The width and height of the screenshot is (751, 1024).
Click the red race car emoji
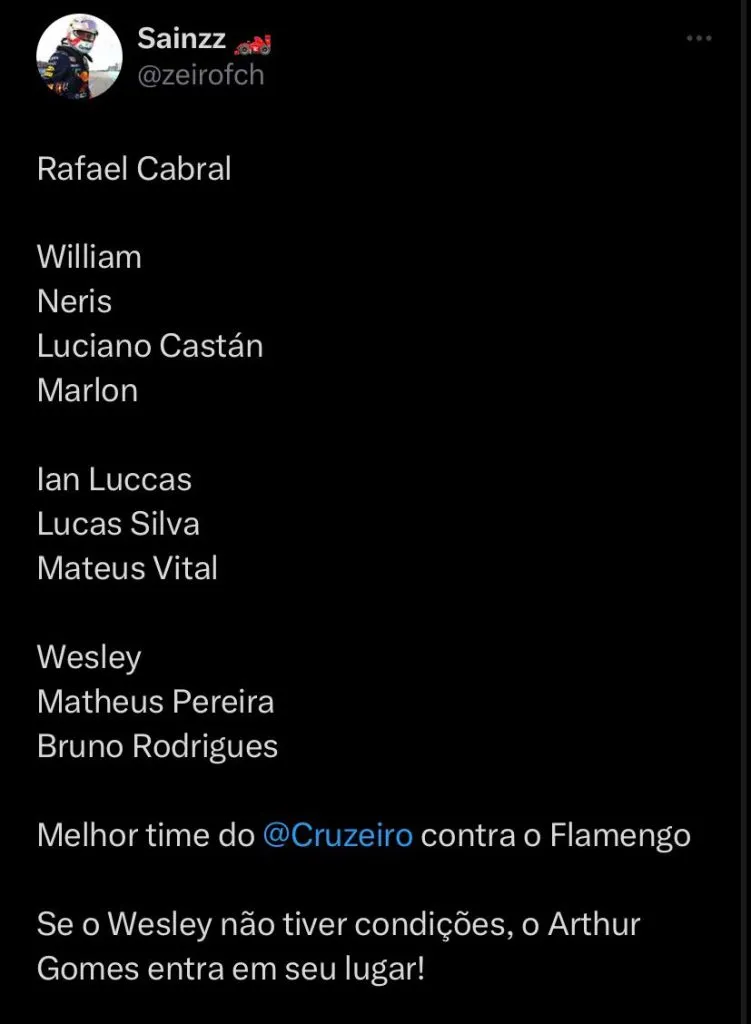(x=252, y=42)
